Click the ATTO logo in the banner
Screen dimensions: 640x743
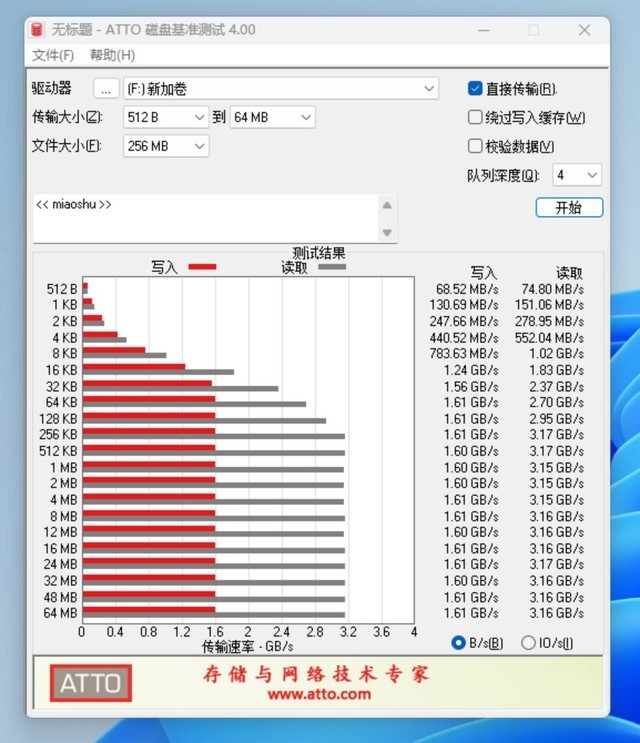[x=90, y=683]
